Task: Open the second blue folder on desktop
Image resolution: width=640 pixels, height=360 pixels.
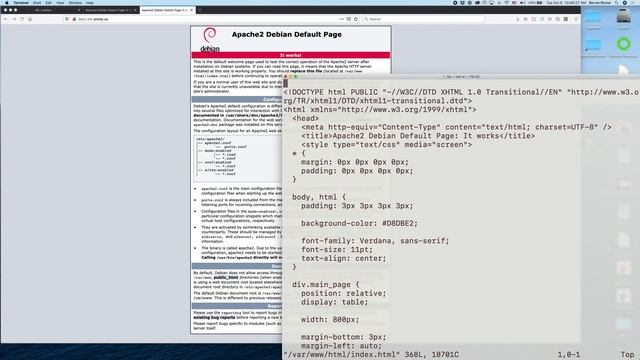Action: pyautogui.click(x=593, y=44)
